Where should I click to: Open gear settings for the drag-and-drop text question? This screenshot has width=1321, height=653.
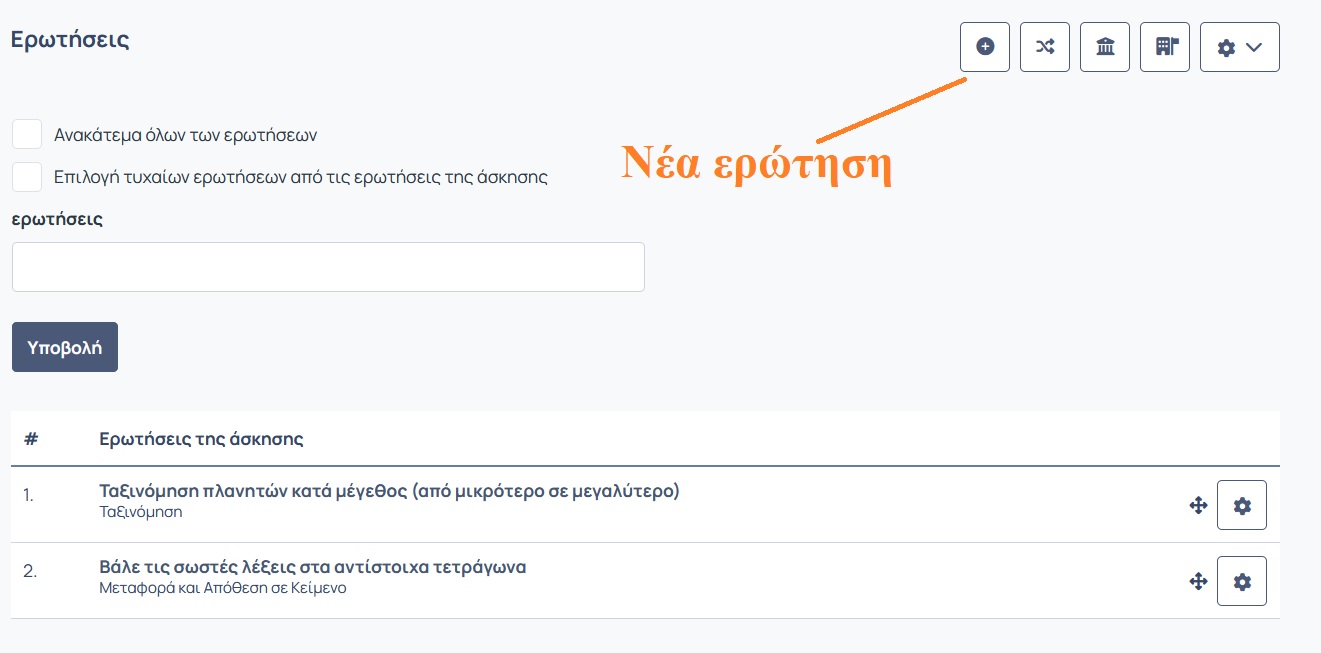[x=1242, y=581]
